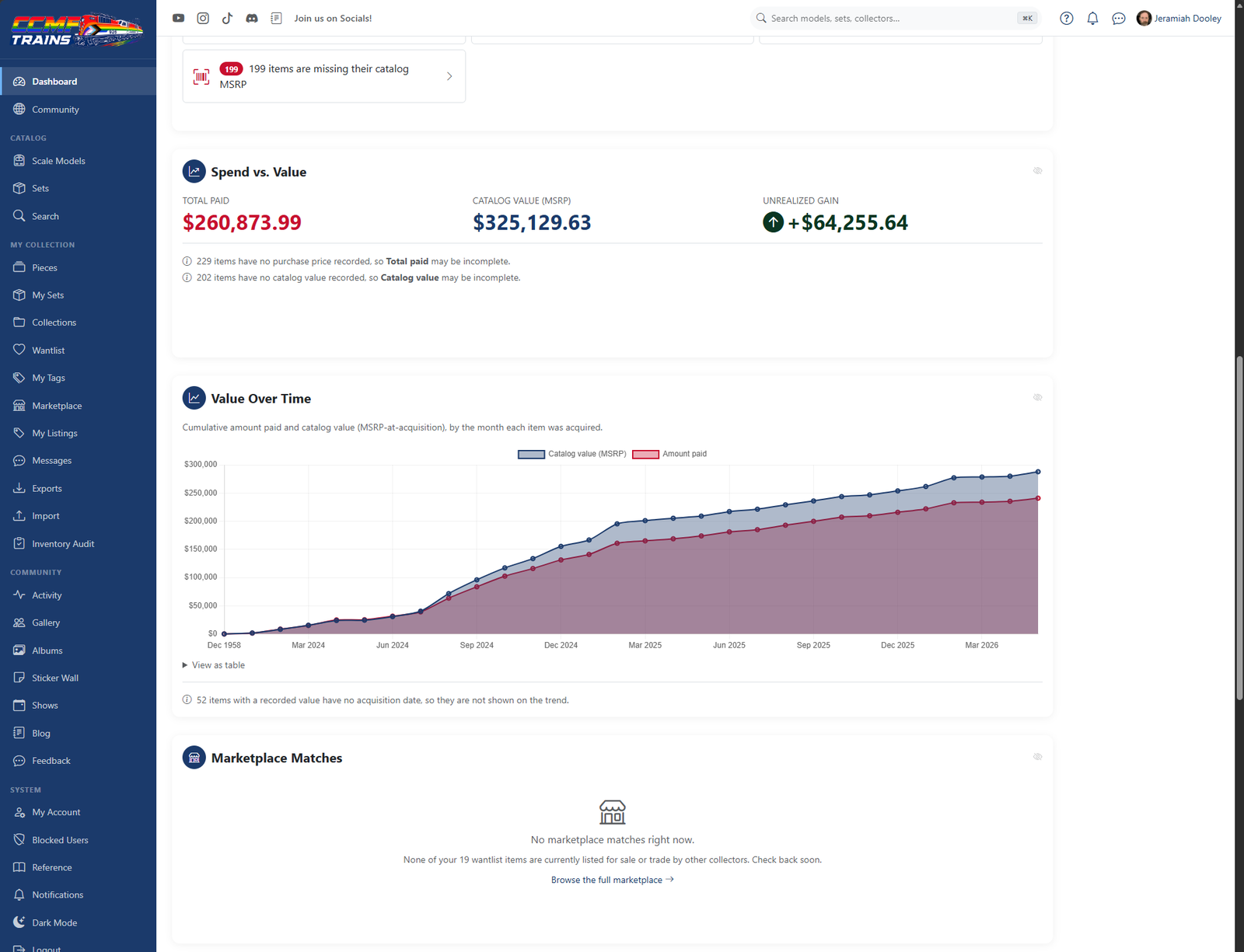Open the chat messages icon in top bar
1244x952 pixels.
pyautogui.click(x=1119, y=18)
